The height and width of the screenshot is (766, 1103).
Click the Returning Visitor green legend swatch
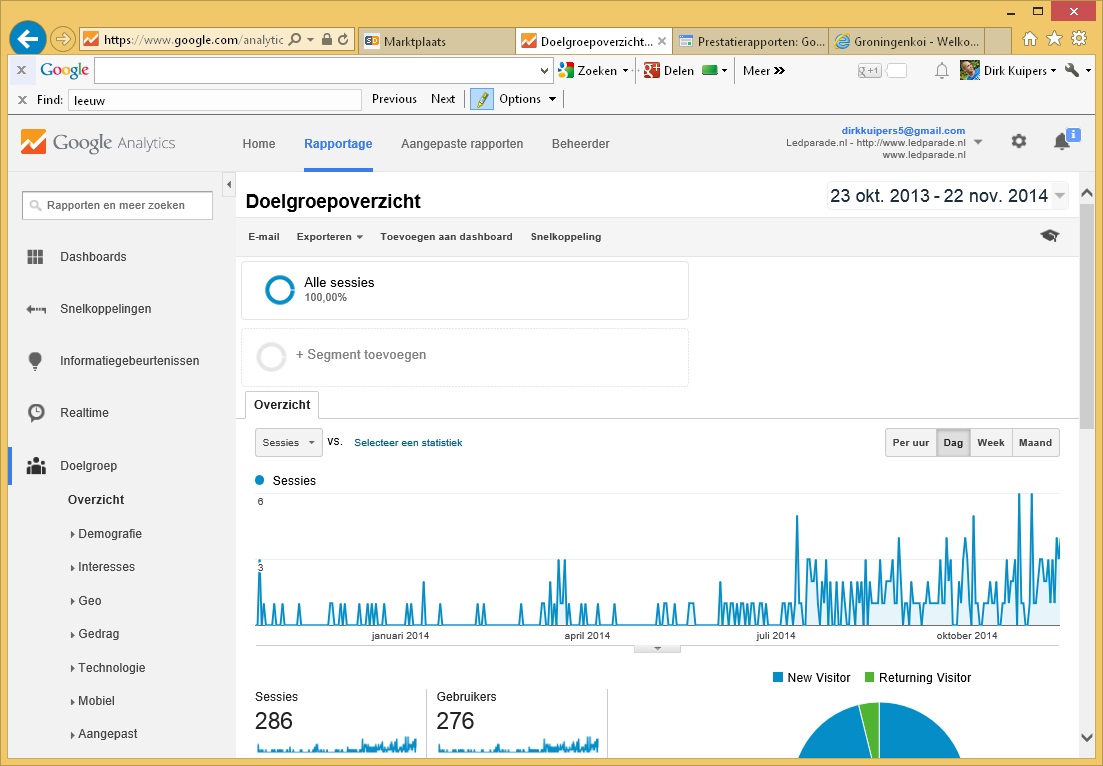click(869, 677)
